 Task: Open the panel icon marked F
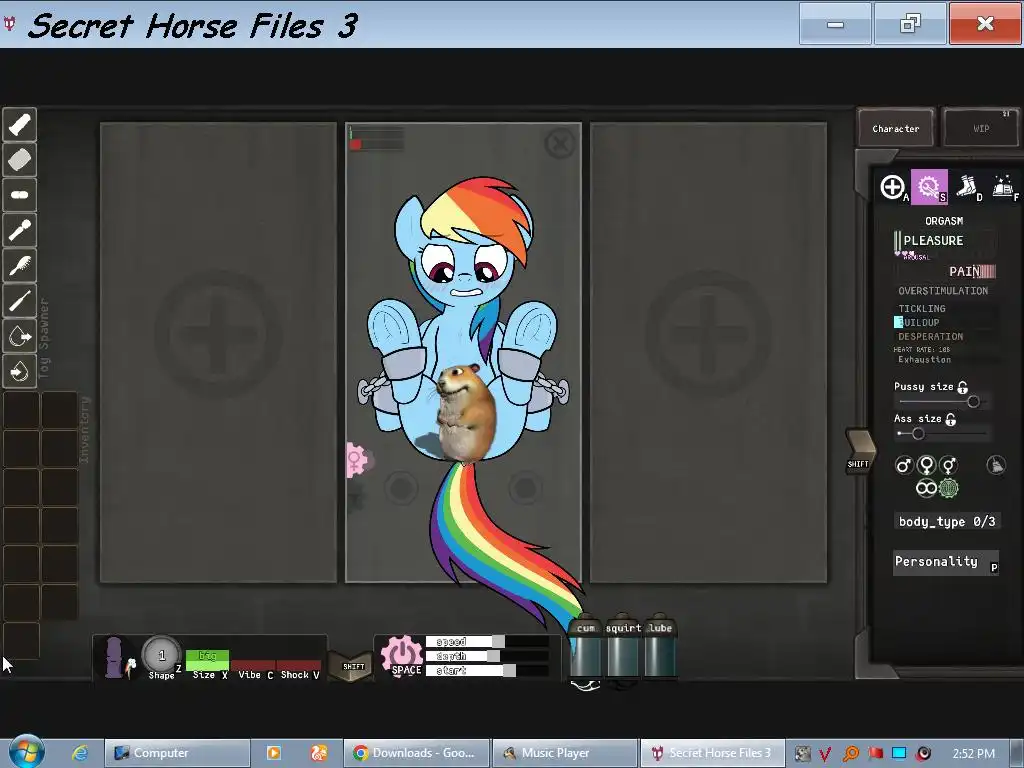(1004, 187)
